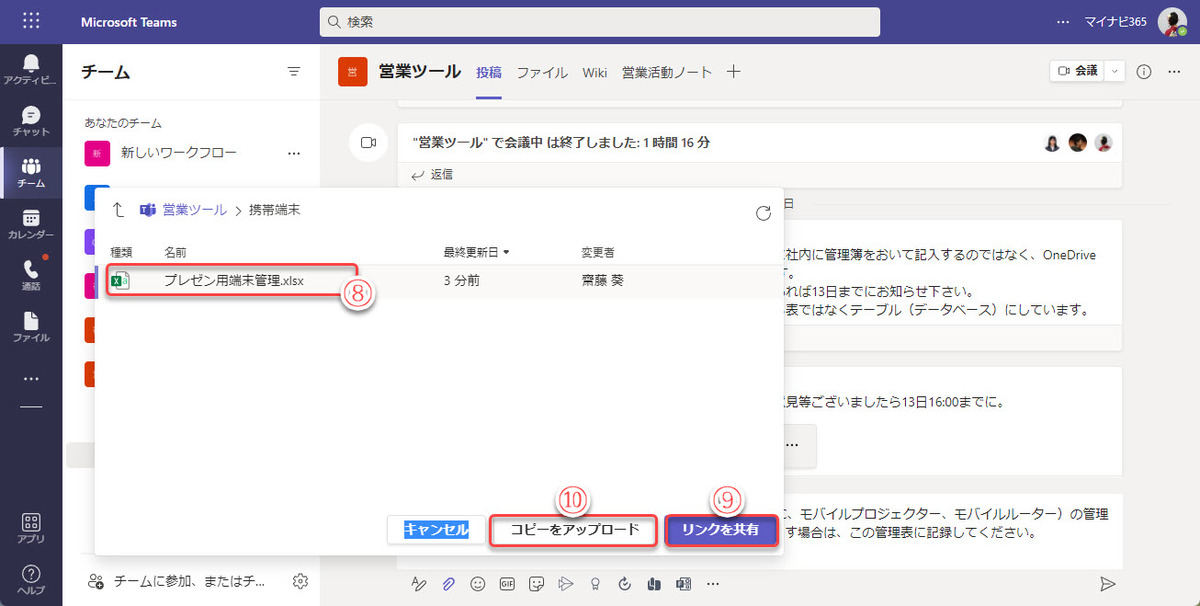
Task: Click the paperclip attach icon
Action: coord(449,584)
